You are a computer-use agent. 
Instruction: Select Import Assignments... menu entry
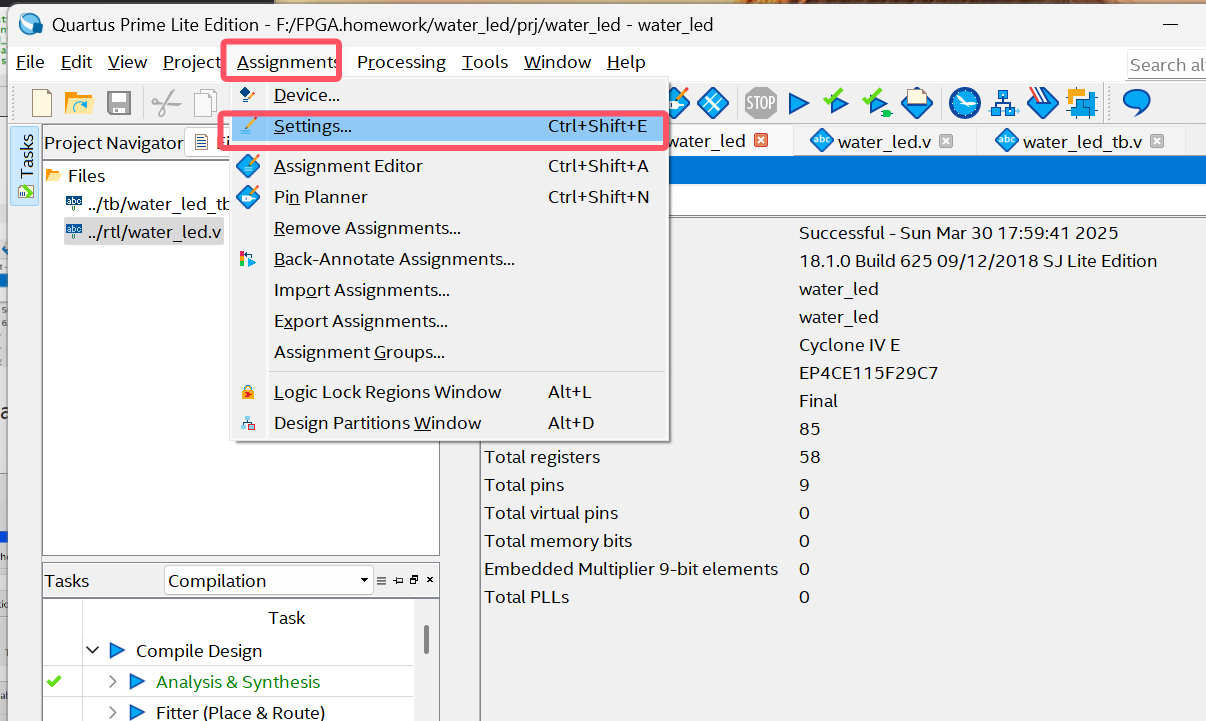450,290
